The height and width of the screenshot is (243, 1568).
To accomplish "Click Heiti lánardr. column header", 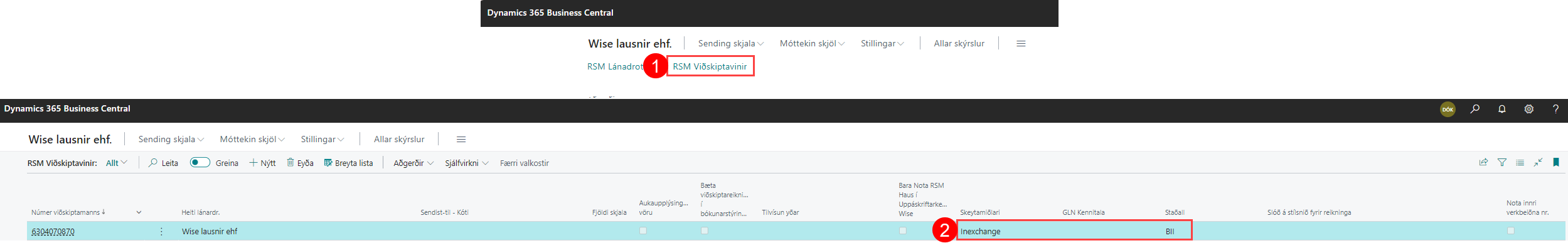I will [x=201, y=212].
